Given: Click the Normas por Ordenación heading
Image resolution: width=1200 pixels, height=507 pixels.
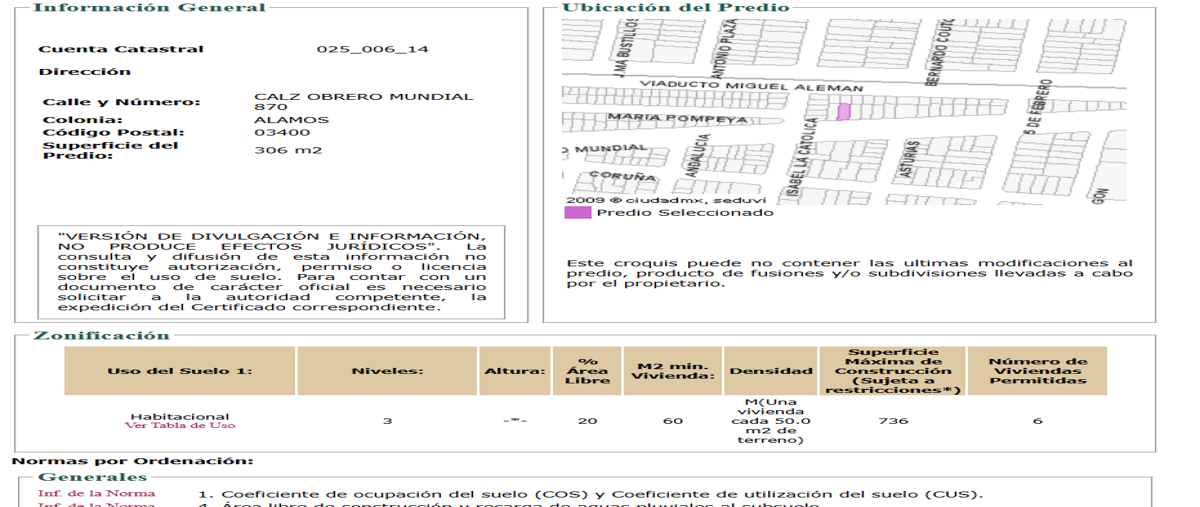Looking at the screenshot, I should coord(132,461).
